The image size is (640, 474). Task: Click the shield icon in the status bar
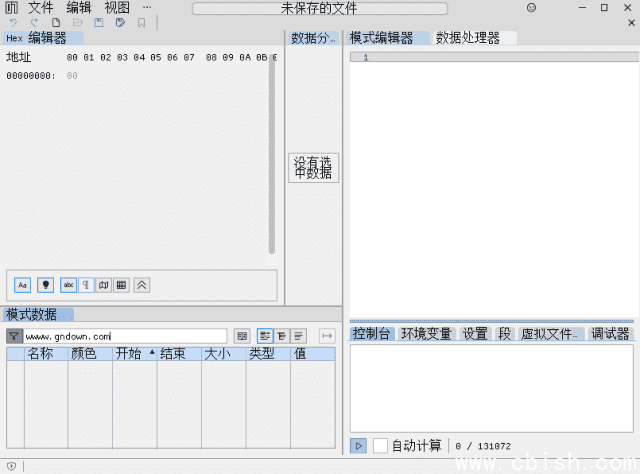11,466
